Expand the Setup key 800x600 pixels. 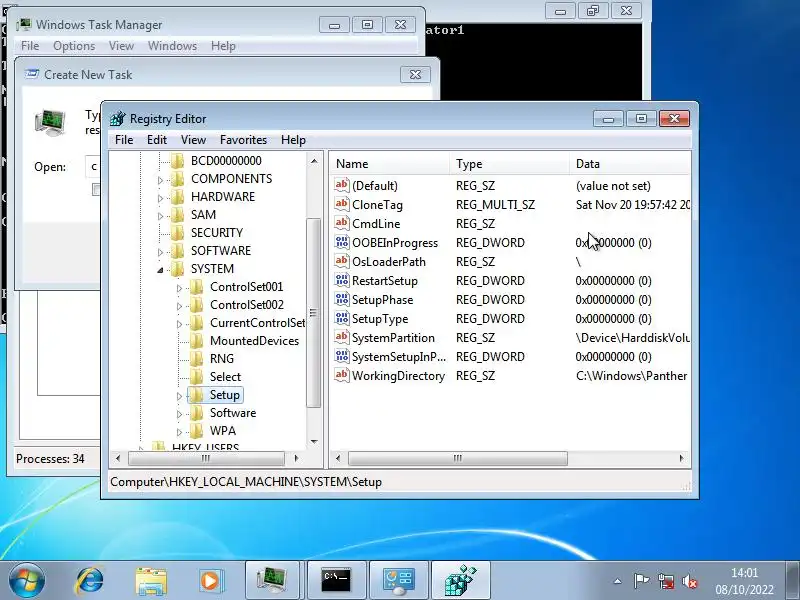179,396
